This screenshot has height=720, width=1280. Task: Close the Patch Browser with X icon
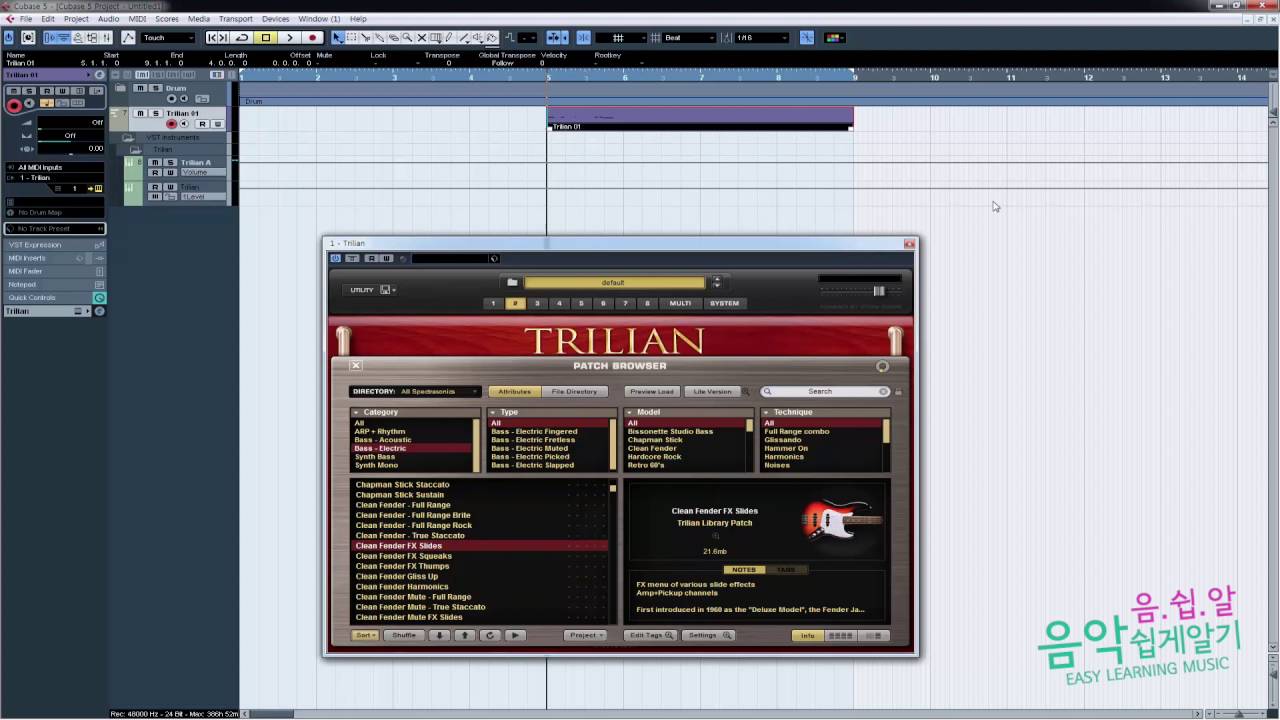pos(355,366)
